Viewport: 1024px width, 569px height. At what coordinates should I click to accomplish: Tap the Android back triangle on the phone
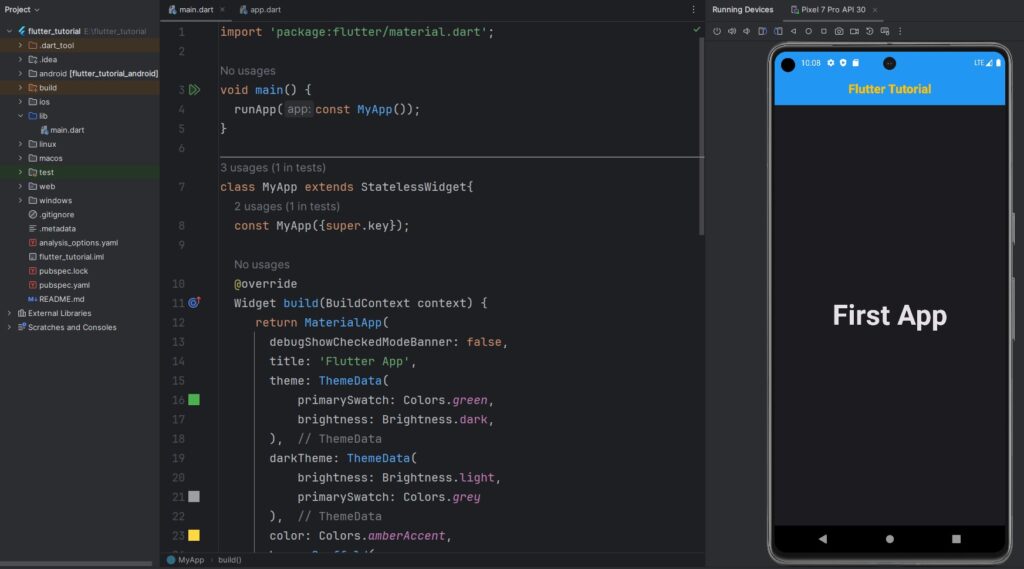(823, 539)
